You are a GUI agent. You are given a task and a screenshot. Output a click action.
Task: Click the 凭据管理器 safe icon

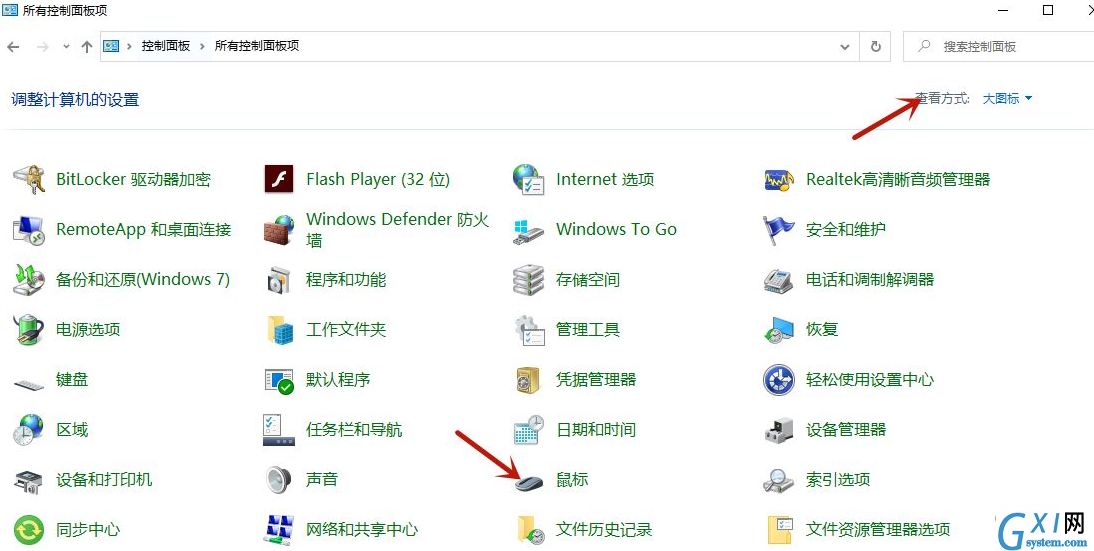pos(528,380)
